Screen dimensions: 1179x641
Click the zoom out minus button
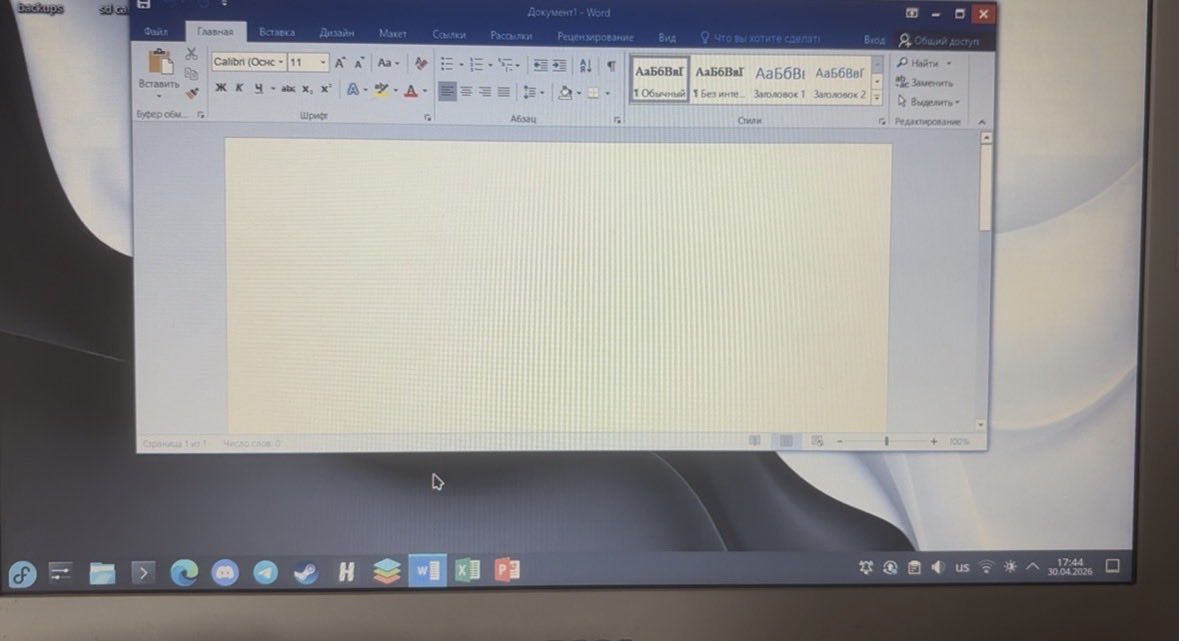coord(840,442)
